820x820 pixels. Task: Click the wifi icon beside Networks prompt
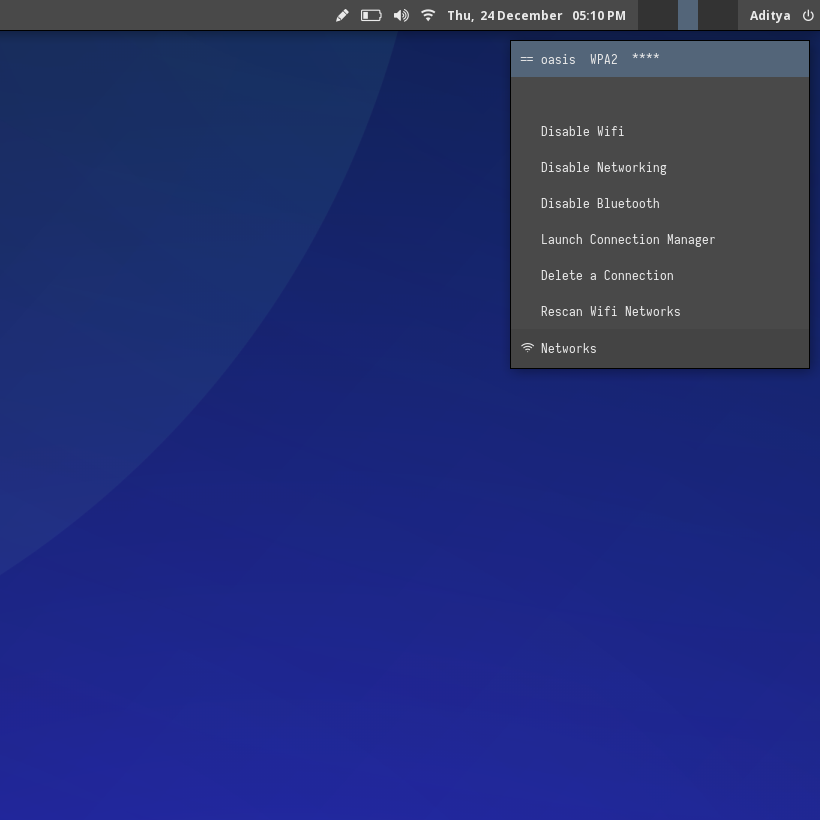(527, 348)
